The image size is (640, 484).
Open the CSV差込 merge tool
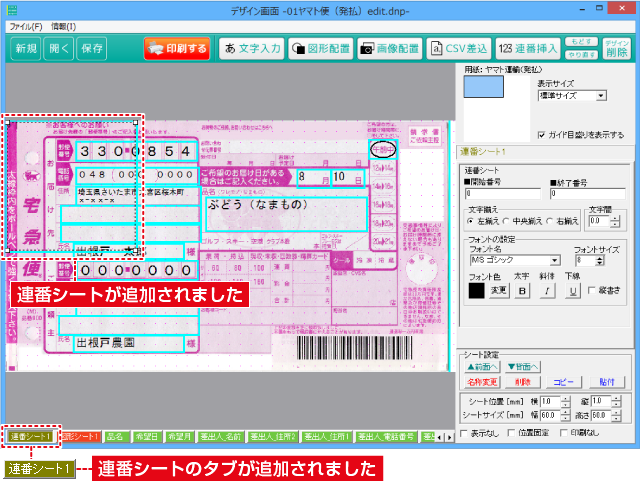(x=459, y=49)
